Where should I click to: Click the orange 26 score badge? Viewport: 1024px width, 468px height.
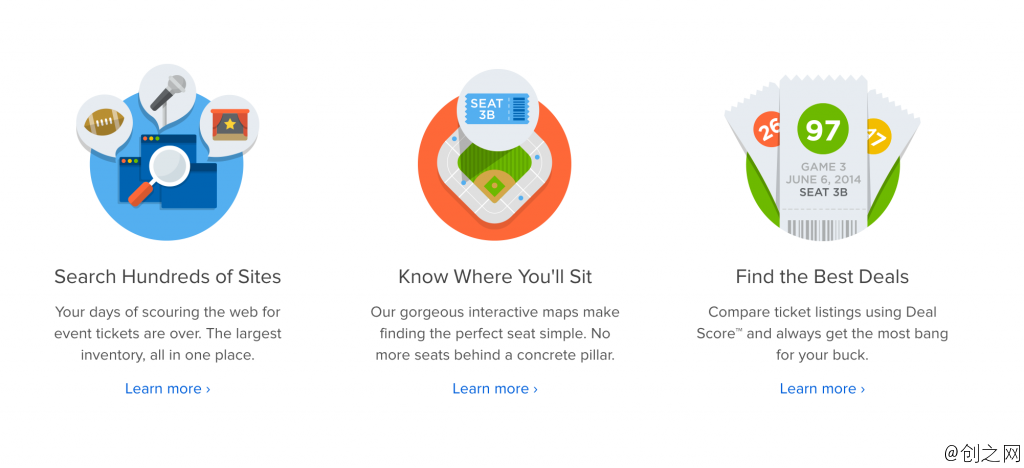coord(767,130)
